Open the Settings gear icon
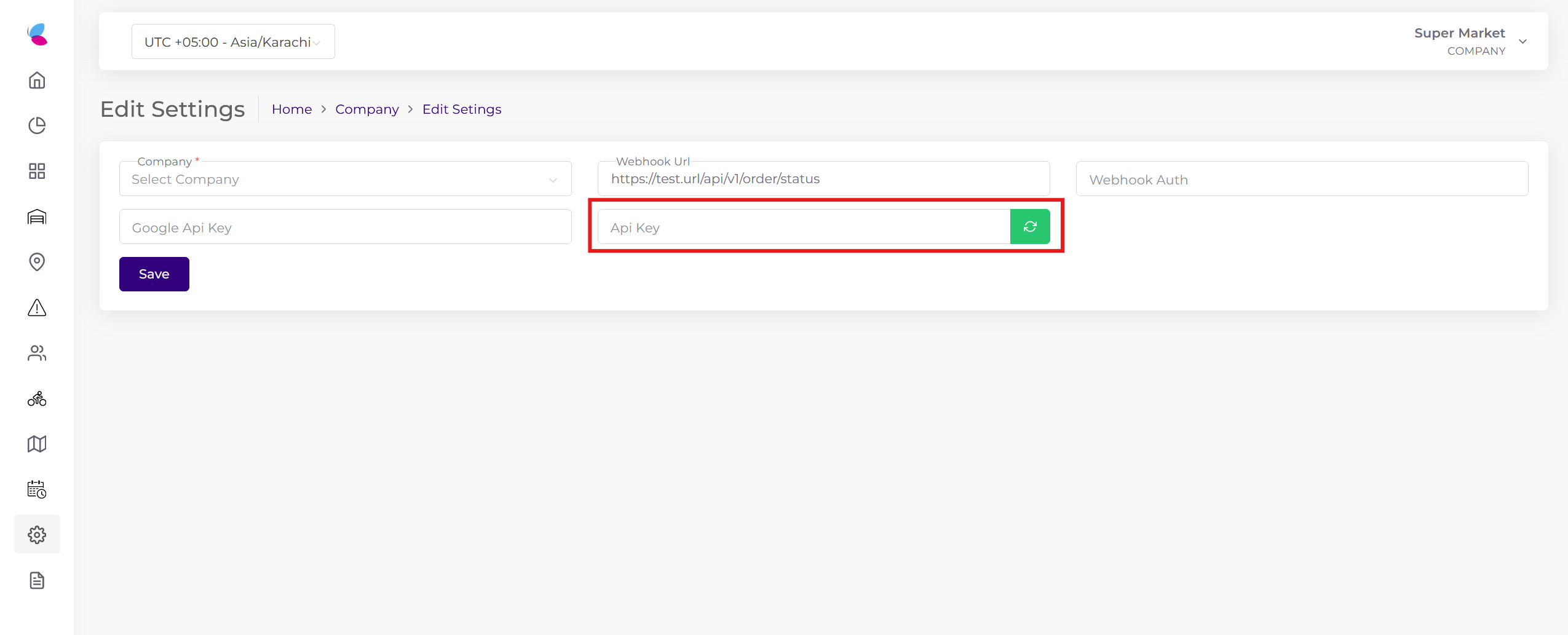Image resolution: width=1568 pixels, height=635 pixels. [37, 534]
